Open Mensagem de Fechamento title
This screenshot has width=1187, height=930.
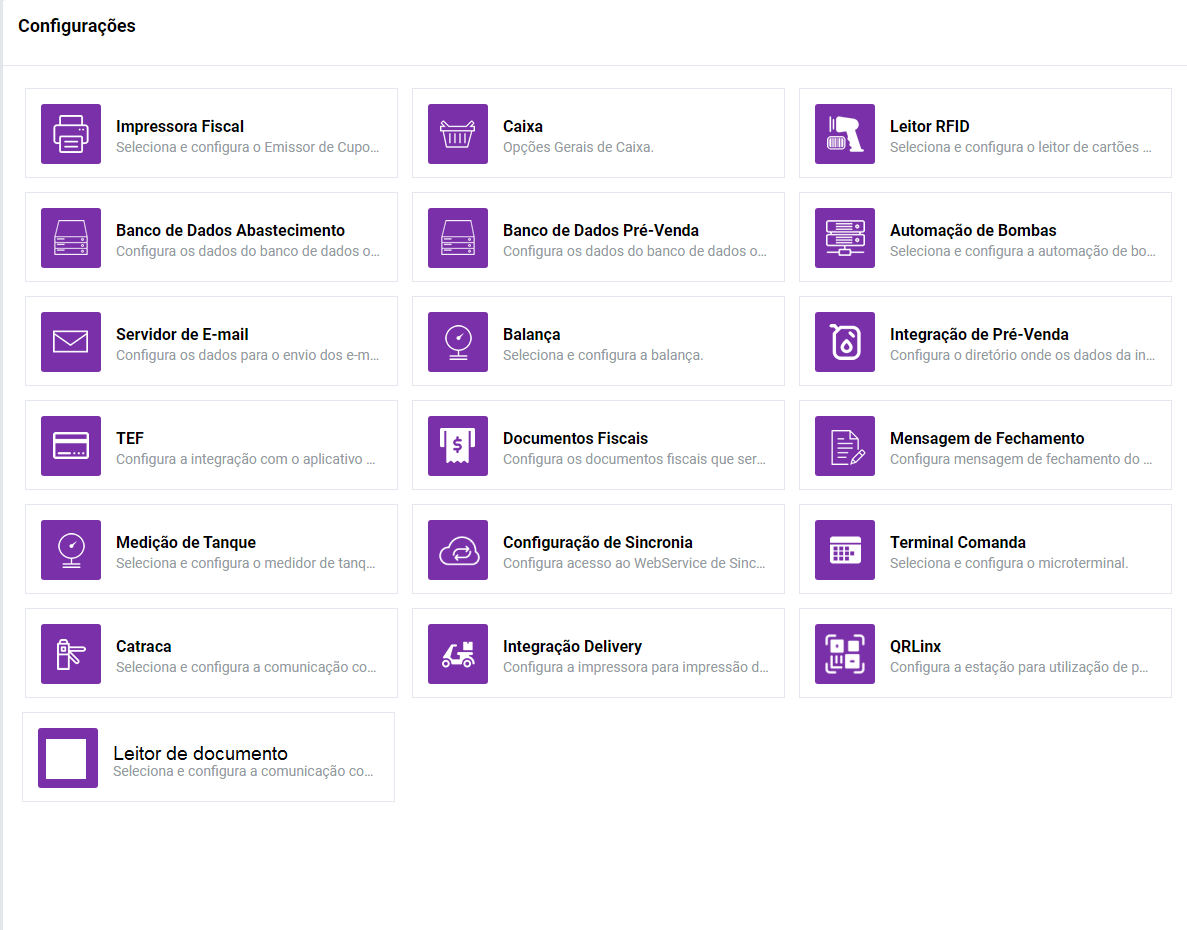click(986, 438)
